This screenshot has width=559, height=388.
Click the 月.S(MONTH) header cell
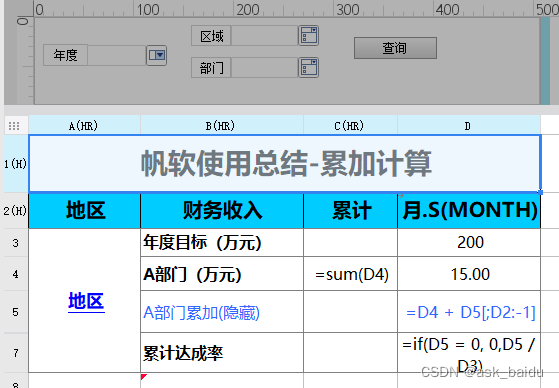[x=469, y=211]
